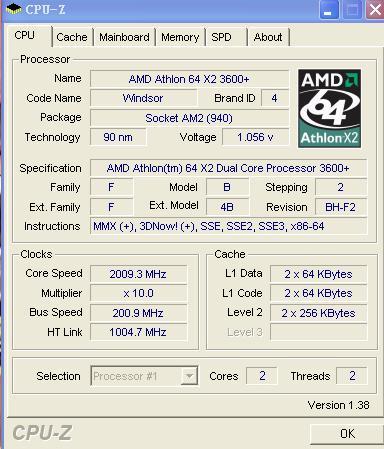Click the Processor #1 combo box

tap(144, 376)
